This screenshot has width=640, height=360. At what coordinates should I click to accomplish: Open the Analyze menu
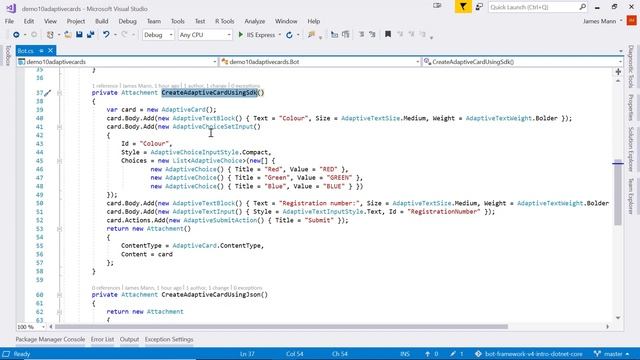pyautogui.click(x=255, y=21)
